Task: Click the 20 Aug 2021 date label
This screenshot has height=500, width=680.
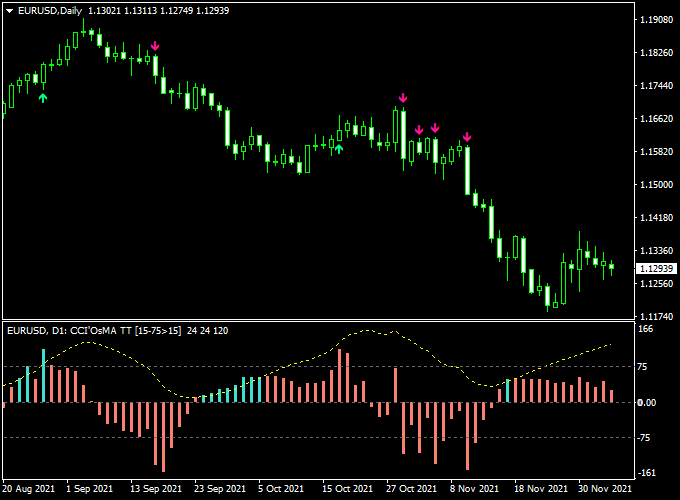Action: (x=28, y=489)
